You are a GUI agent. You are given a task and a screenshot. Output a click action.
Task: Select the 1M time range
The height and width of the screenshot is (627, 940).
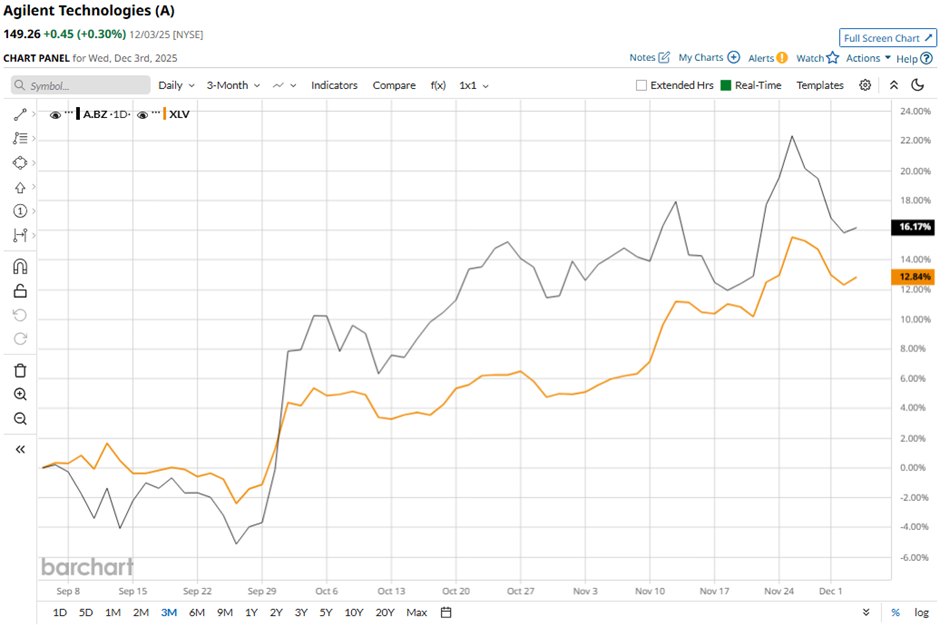tap(113, 612)
